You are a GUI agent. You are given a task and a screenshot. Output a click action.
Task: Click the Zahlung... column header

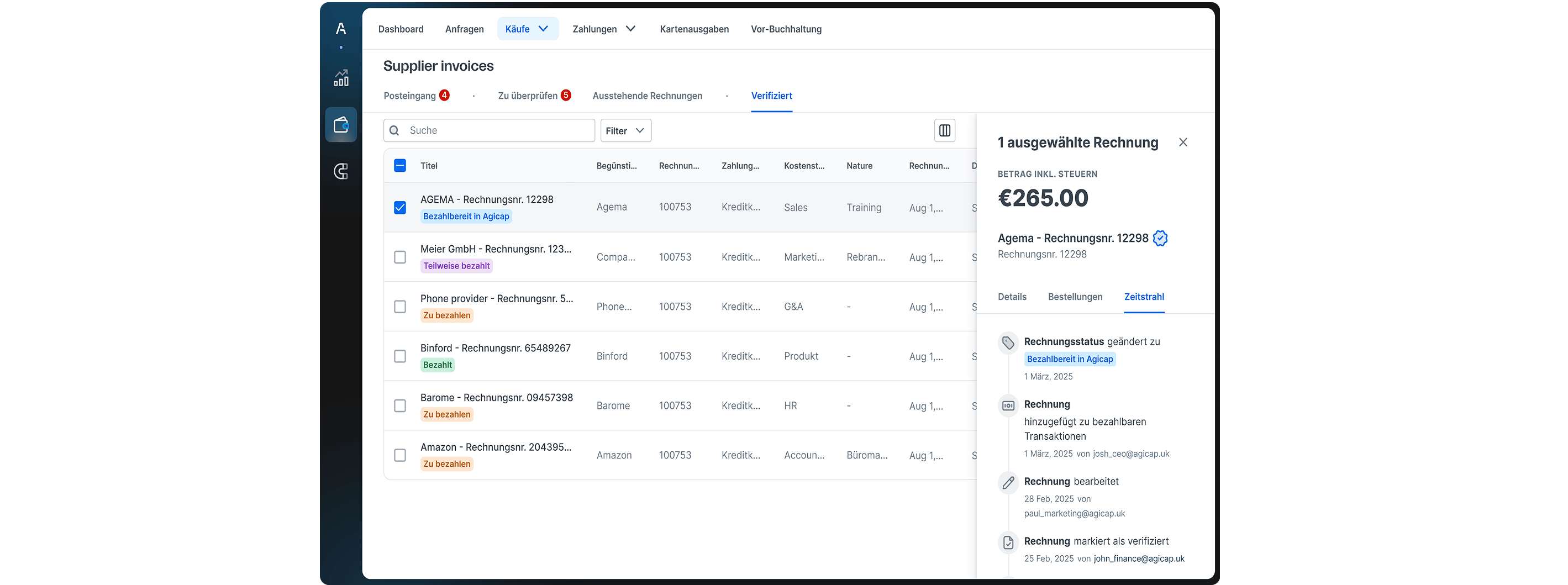pyautogui.click(x=740, y=166)
